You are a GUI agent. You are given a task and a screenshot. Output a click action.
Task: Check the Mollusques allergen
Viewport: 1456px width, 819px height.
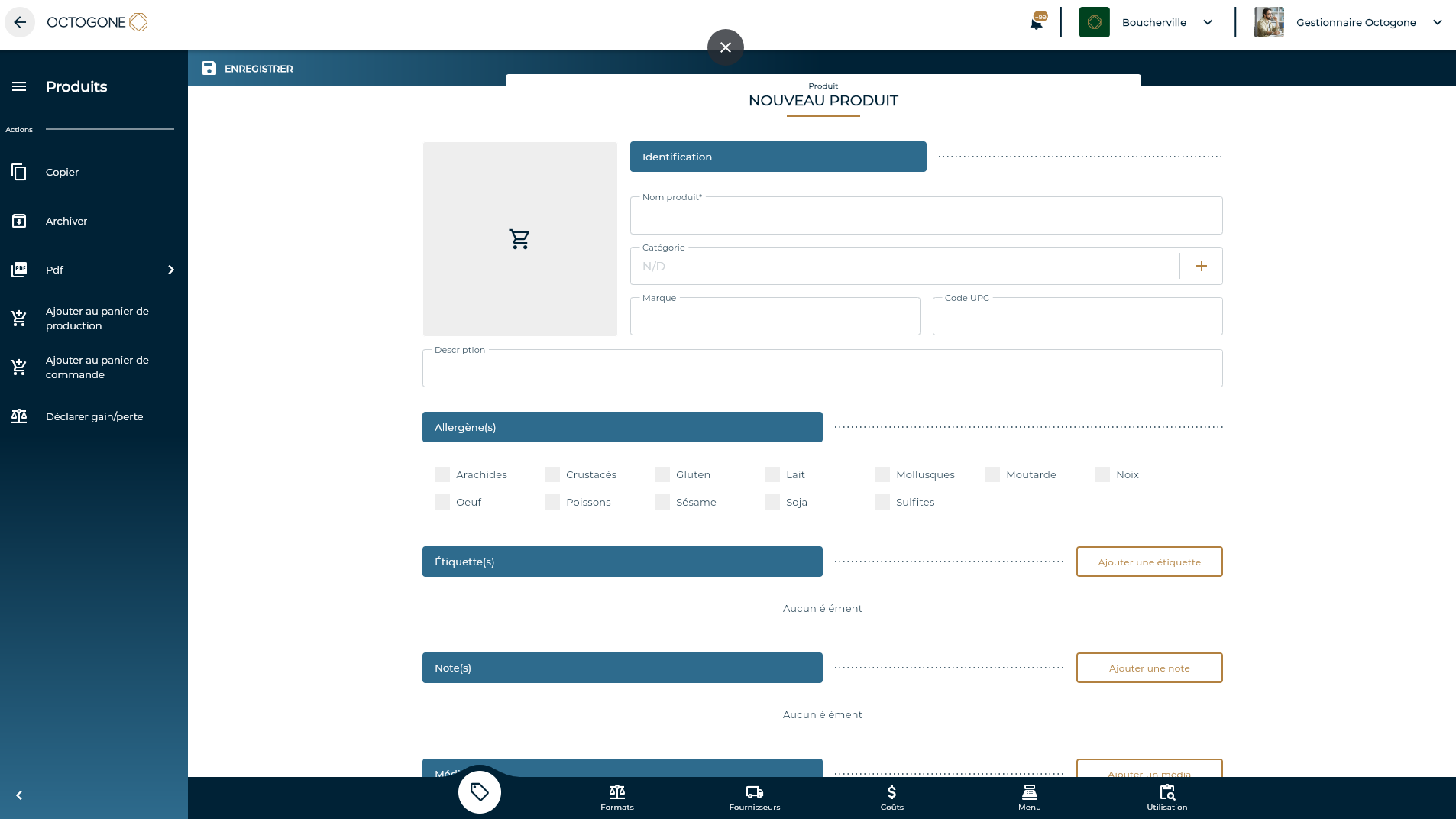pos(882,474)
